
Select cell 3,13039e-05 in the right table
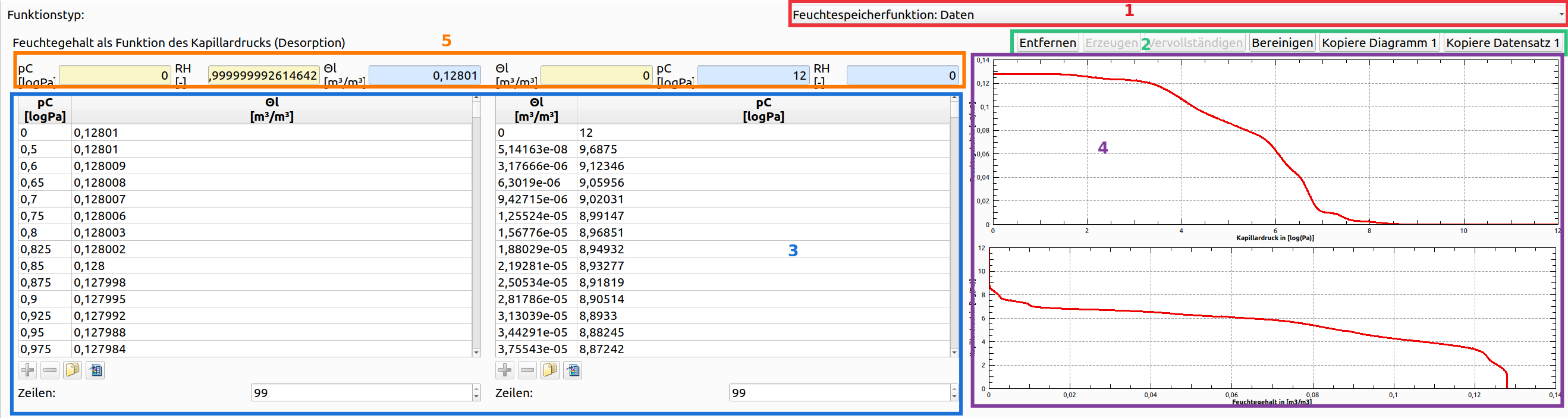[536, 316]
